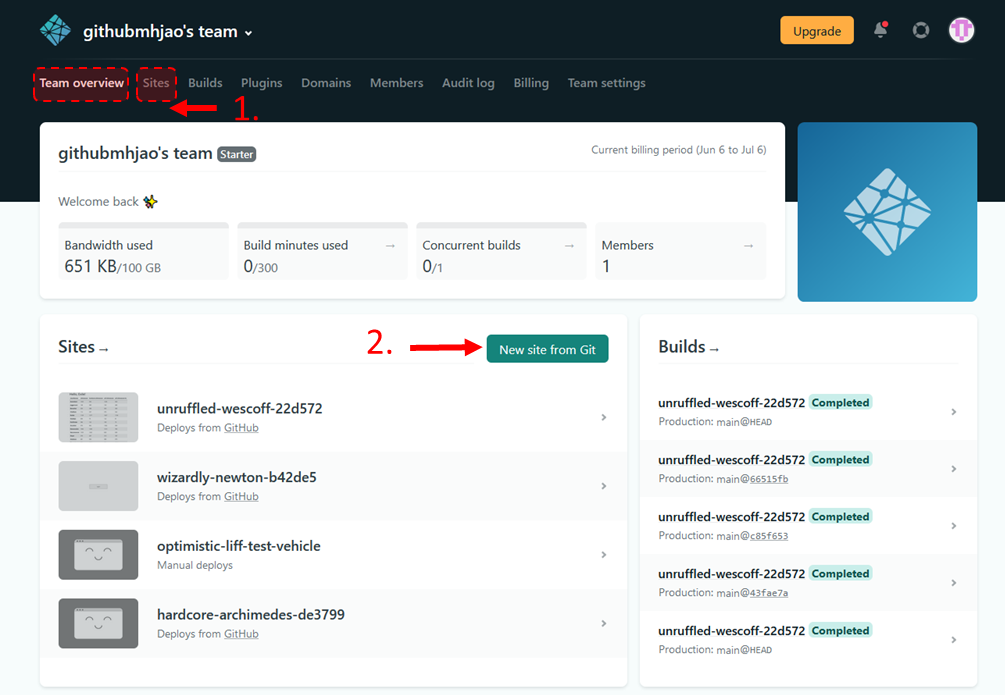The width and height of the screenshot is (1005, 695).
Task: Go to the Builds tab
Action: (205, 83)
